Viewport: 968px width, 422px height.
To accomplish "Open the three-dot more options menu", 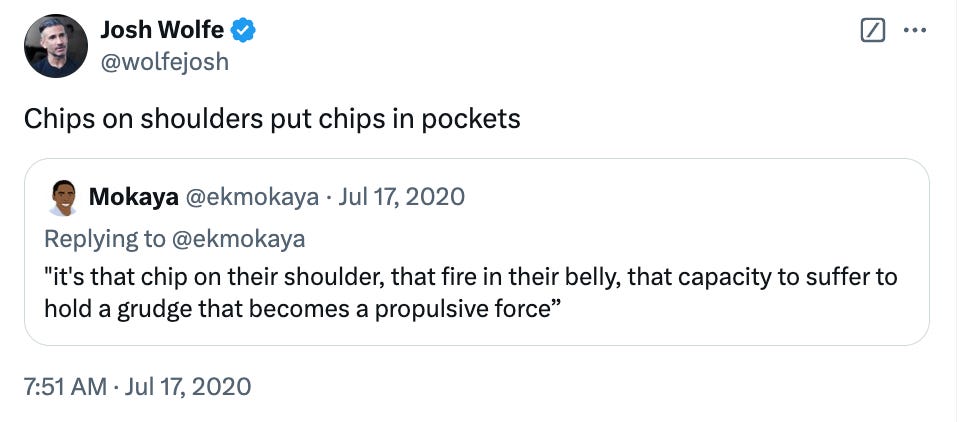I will pos(915,31).
